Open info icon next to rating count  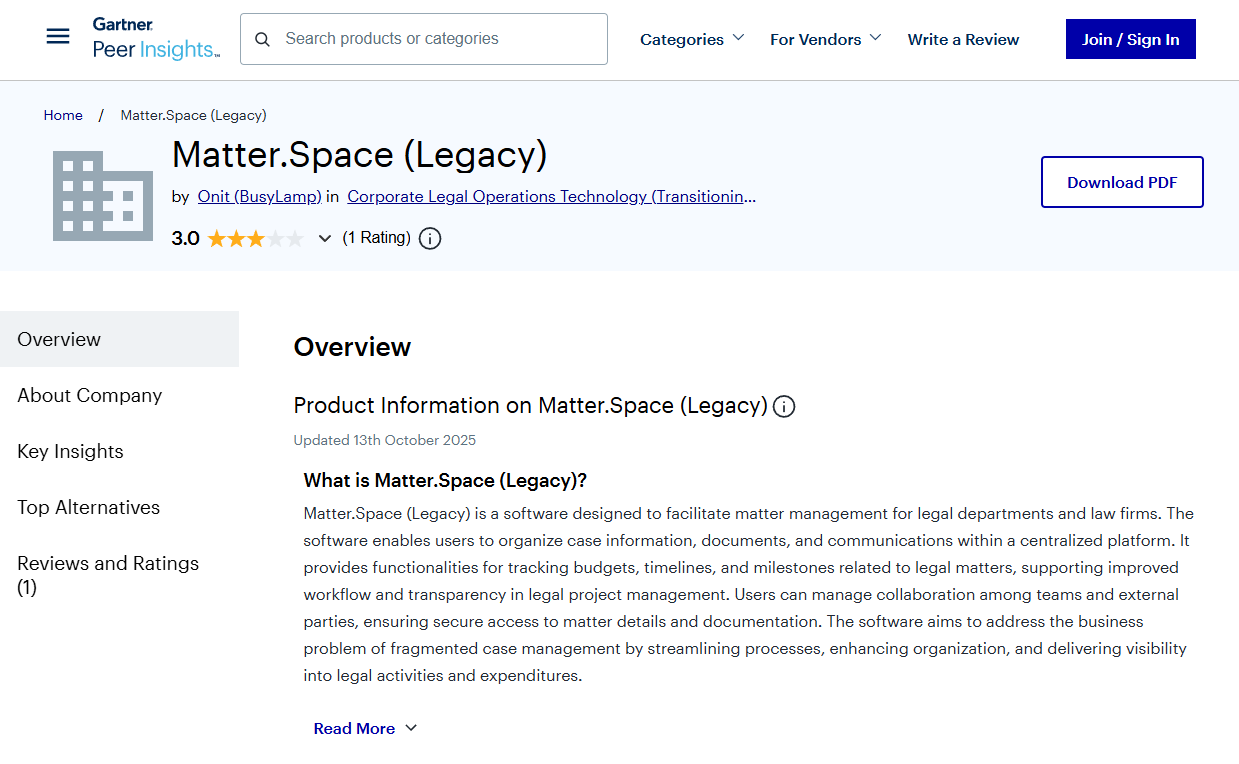(x=430, y=238)
